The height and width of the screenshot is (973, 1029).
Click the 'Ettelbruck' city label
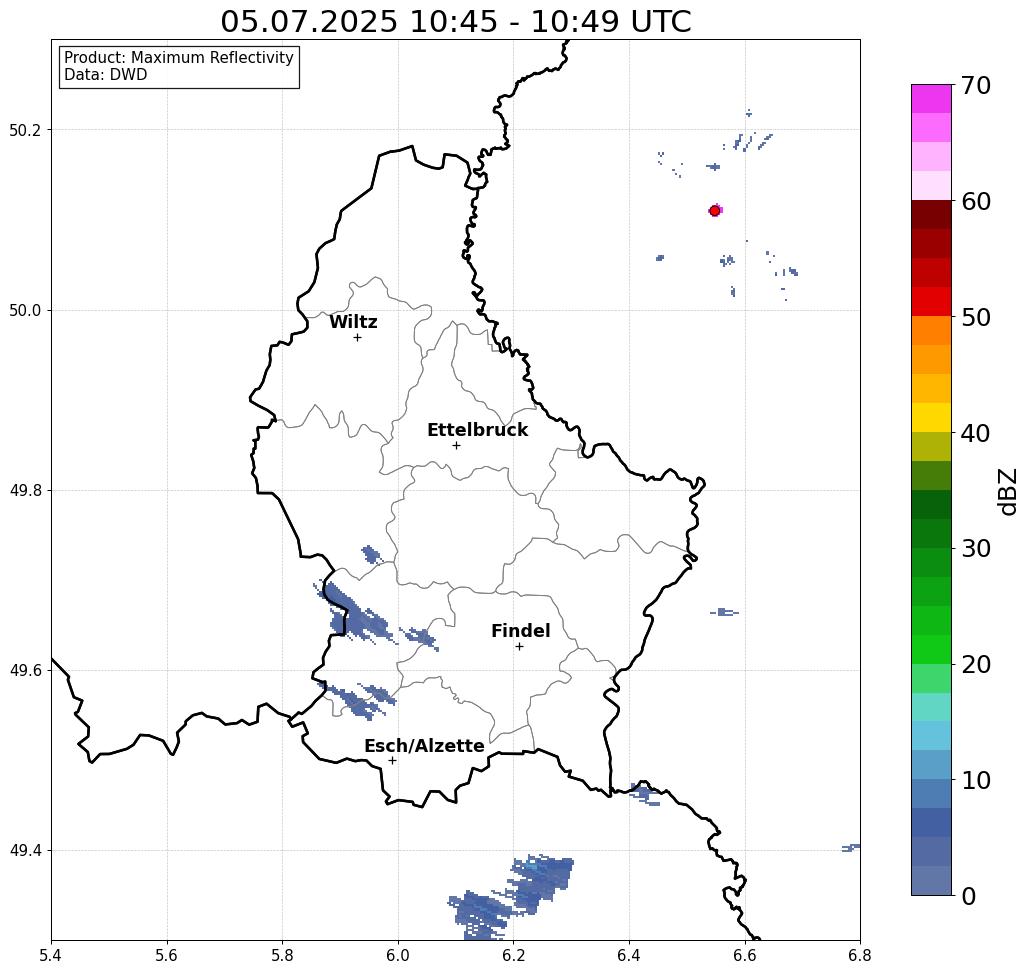[477, 430]
